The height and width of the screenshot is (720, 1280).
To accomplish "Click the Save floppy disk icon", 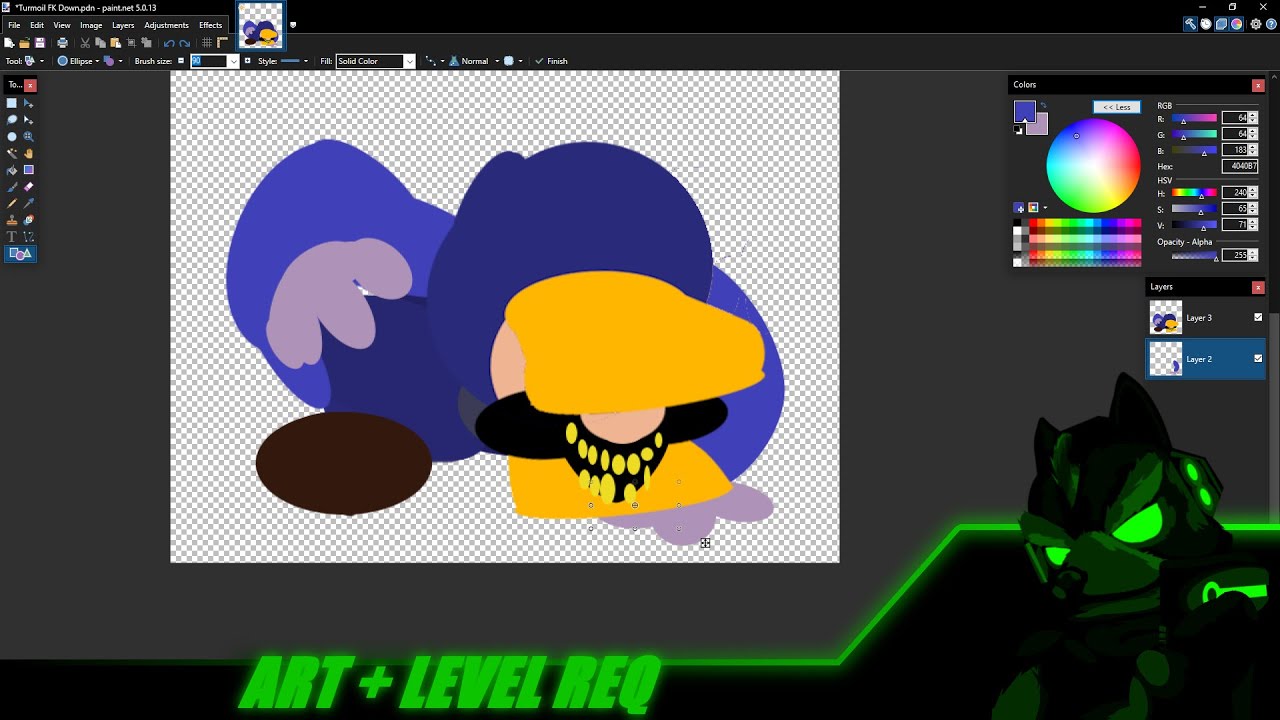I will click(x=40, y=43).
